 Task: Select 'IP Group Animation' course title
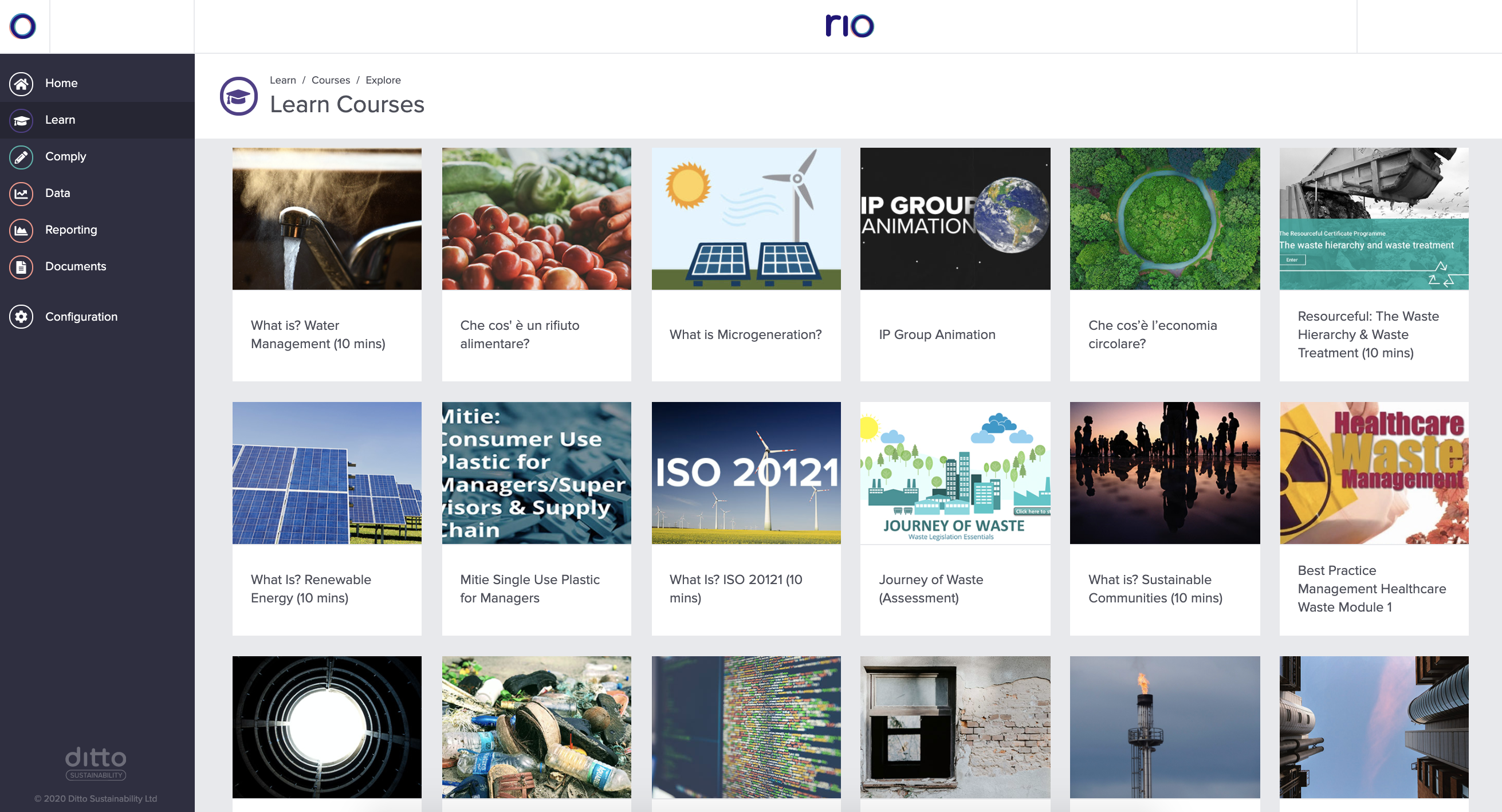pyautogui.click(x=937, y=335)
